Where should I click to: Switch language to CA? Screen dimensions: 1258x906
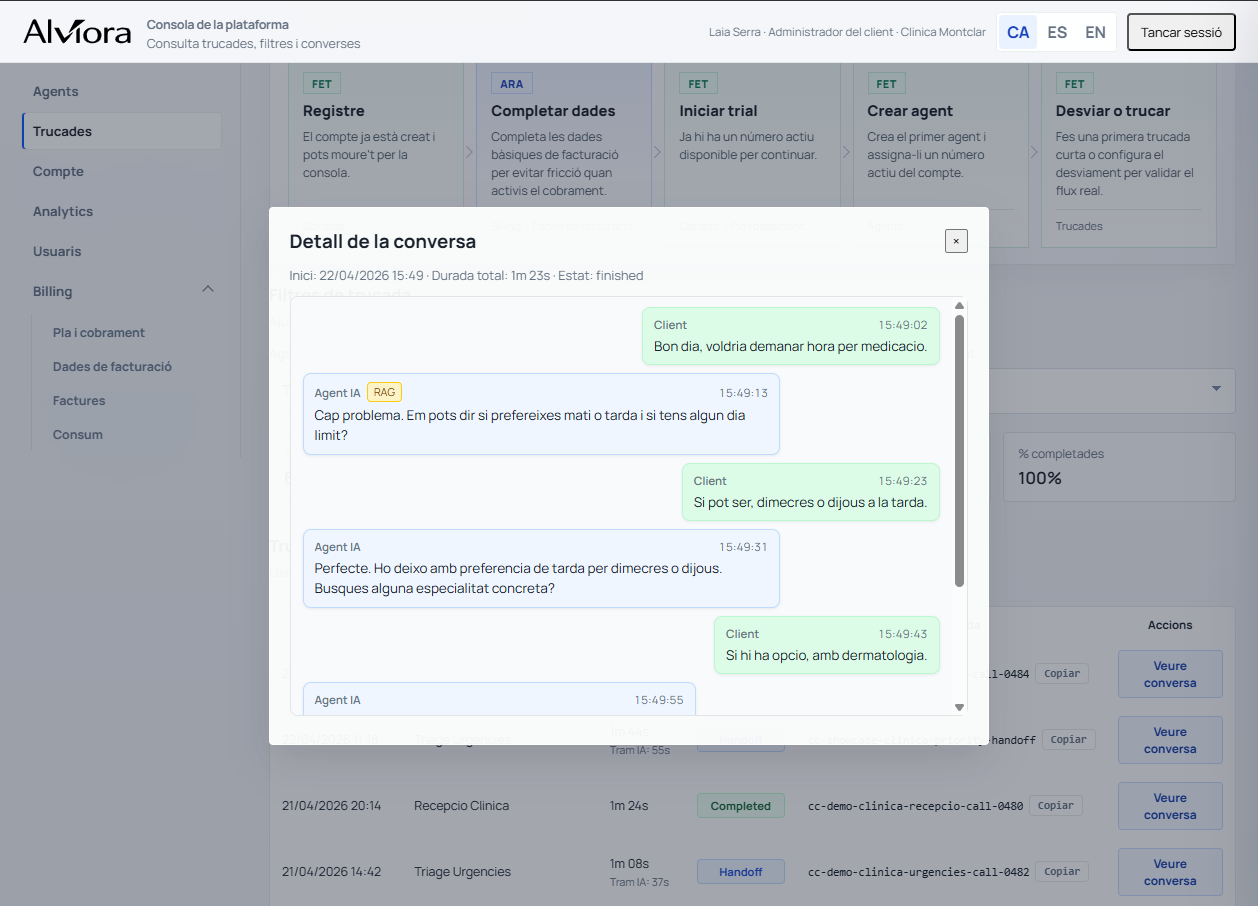pos(1018,32)
